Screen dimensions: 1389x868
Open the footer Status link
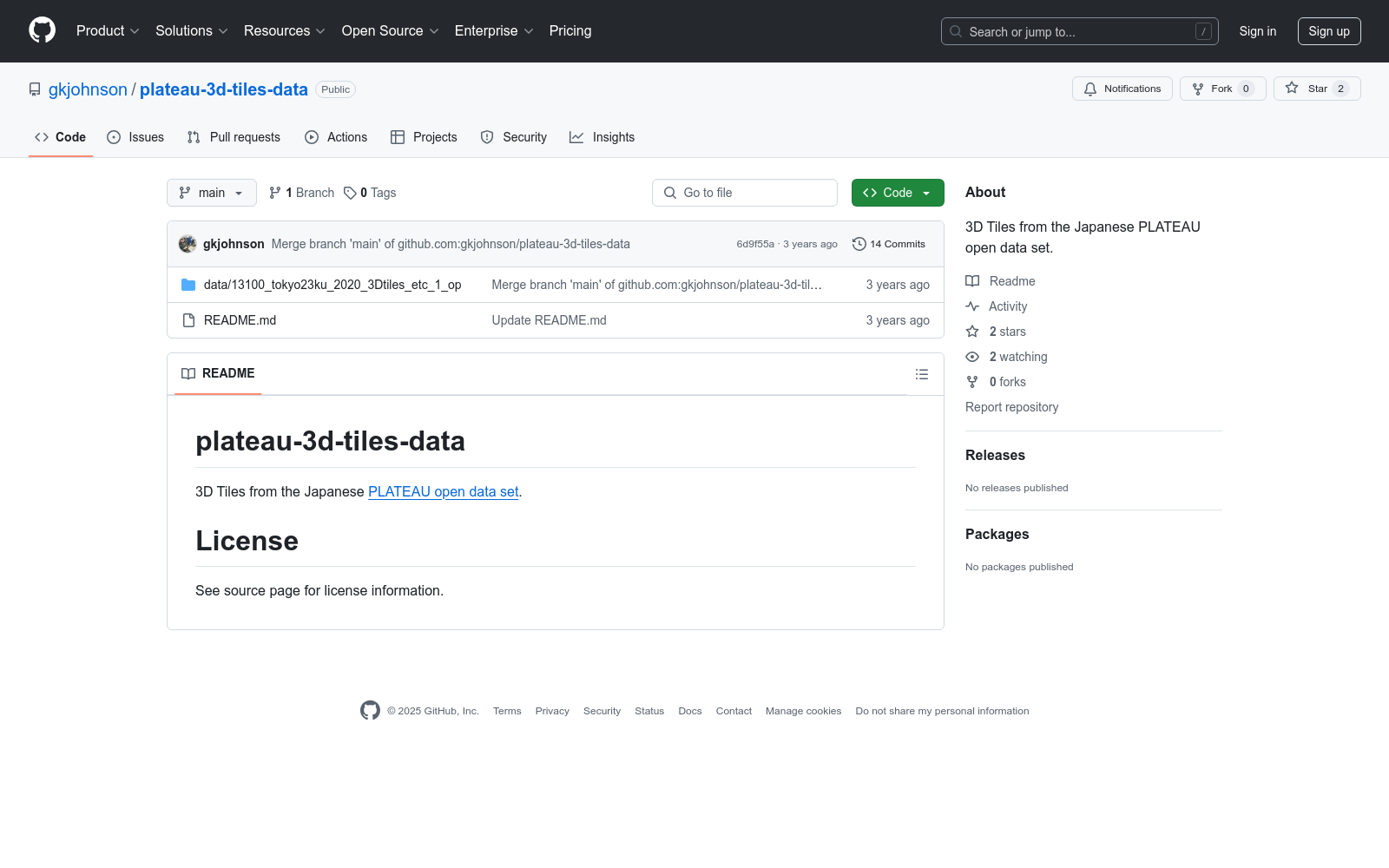649,711
